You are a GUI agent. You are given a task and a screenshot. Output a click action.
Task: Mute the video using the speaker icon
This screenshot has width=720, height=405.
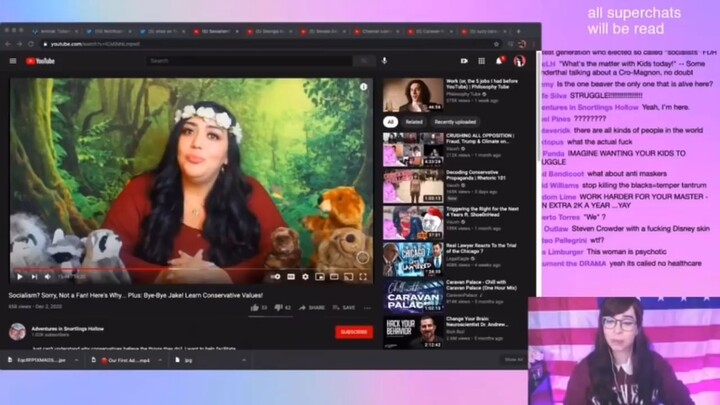coord(48,276)
